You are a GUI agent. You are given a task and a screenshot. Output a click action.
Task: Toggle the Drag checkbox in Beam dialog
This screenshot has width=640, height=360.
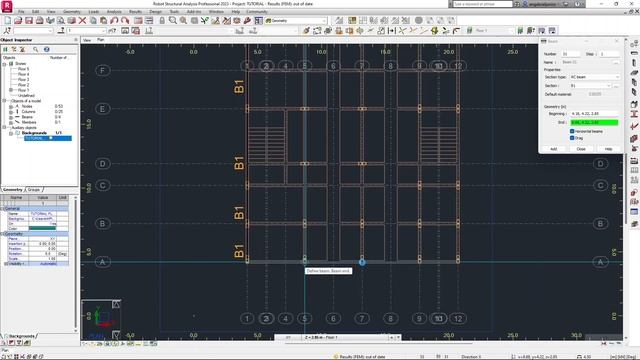(x=572, y=138)
